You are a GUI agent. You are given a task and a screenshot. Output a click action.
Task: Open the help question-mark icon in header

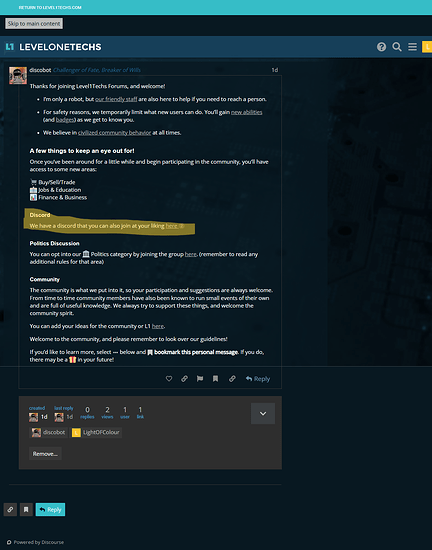pos(381,47)
